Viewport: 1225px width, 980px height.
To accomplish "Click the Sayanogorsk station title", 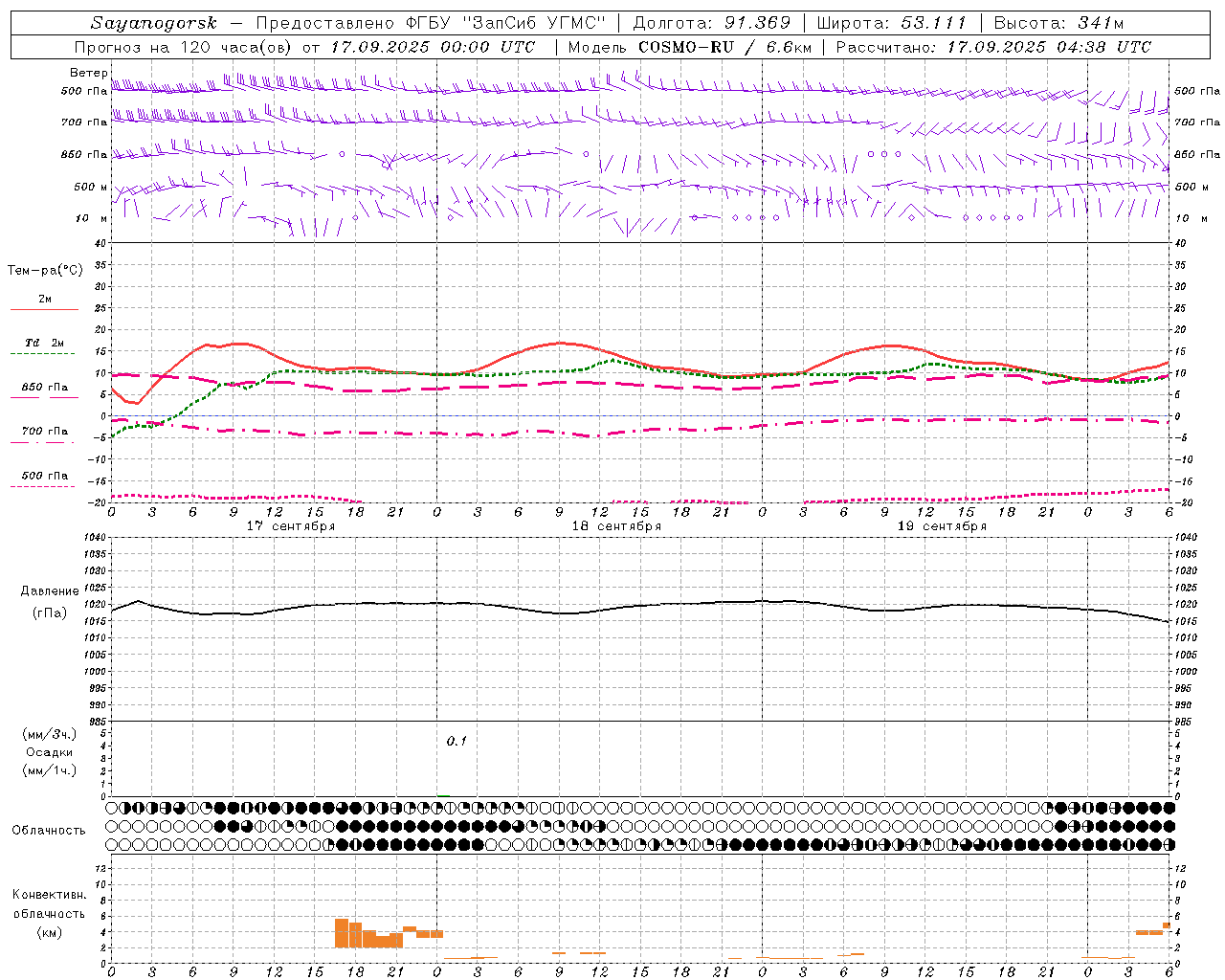I will pos(154,23).
